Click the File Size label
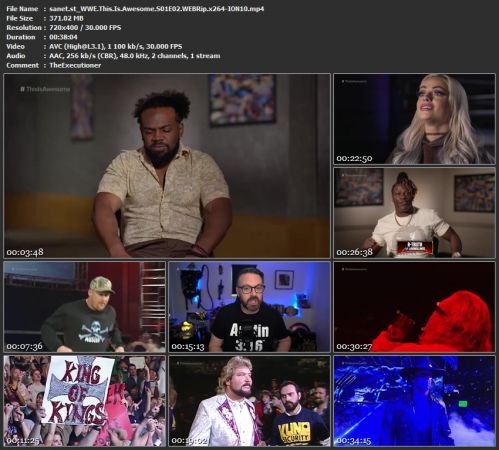499x450 pixels. [x=20, y=18]
